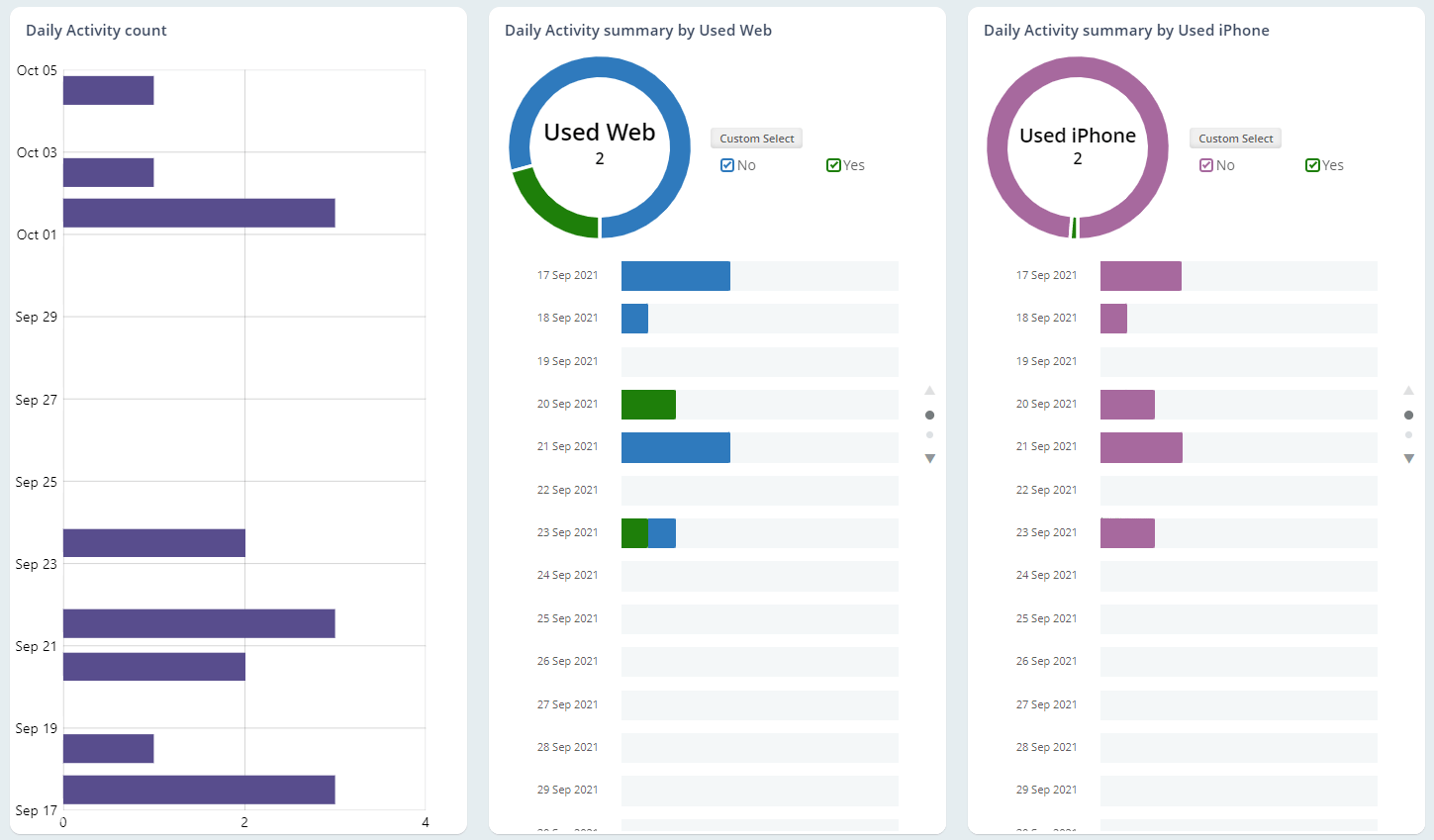Select the active pagination dot in Used iPhone chart
Screen dimensions: 1434x840
tap(1408, 415)
